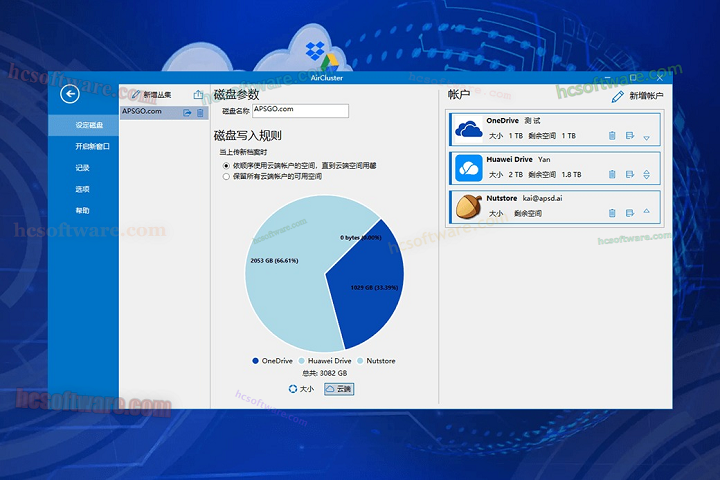Open the 帮助 sidebar item
720x480 pixels.
click(x=84, y=210)
